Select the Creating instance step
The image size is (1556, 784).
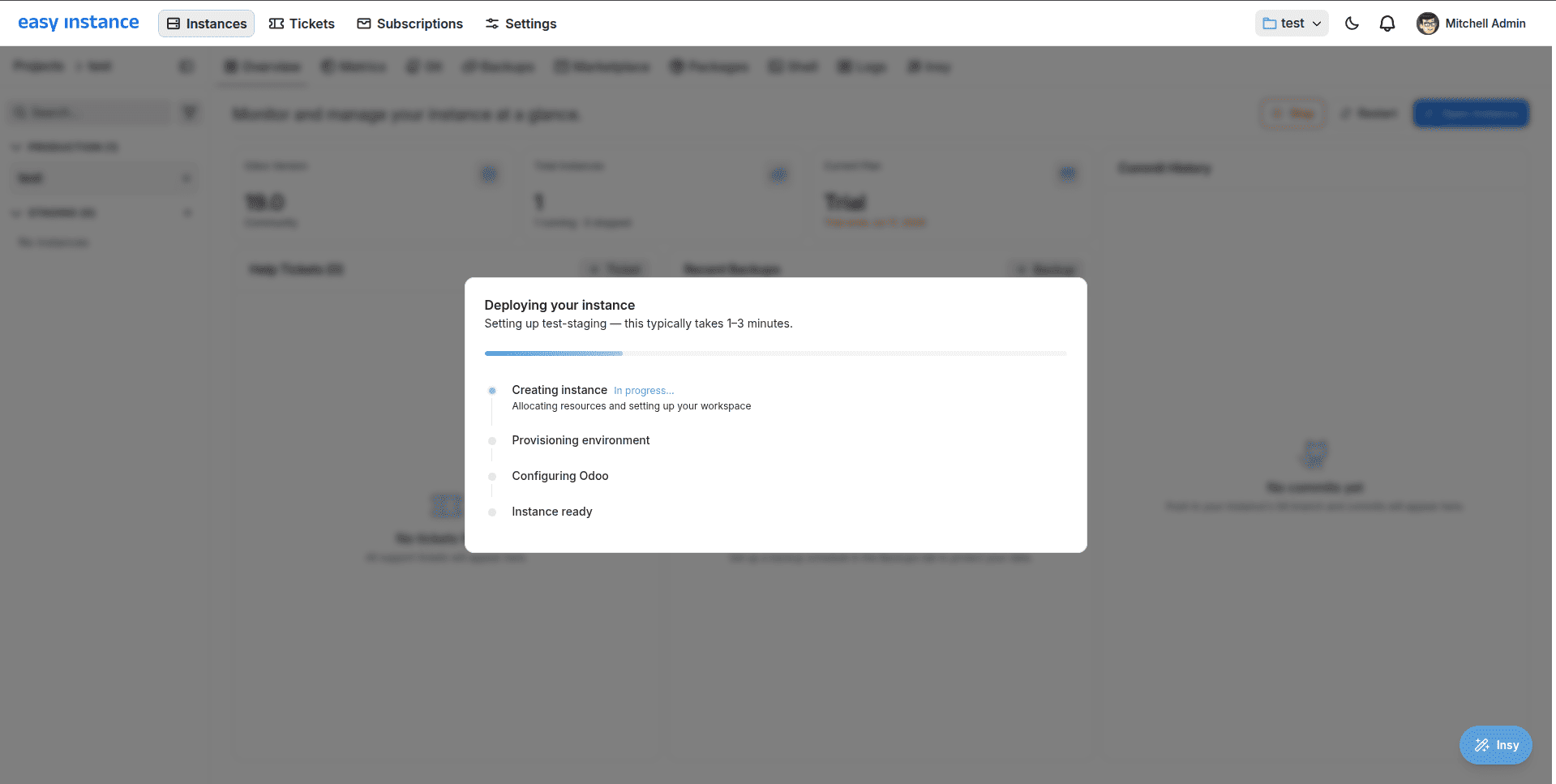coord(559,390)
